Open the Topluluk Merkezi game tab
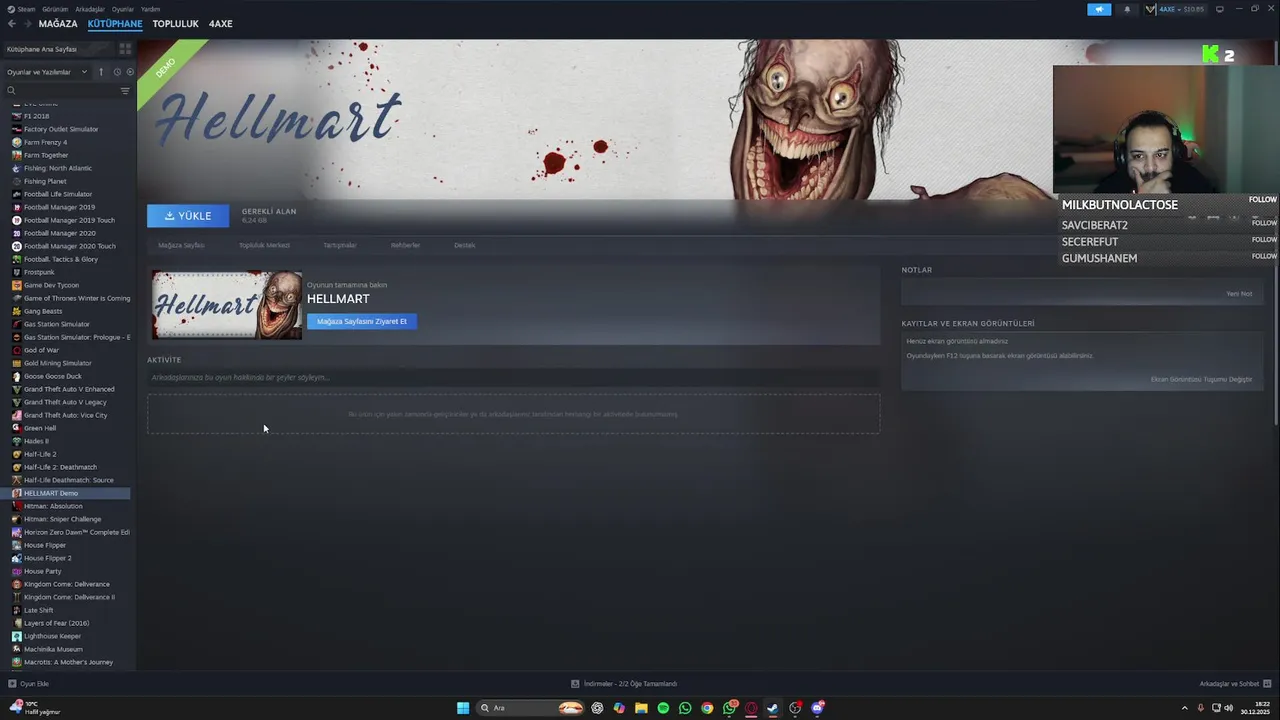The image size is (1280, 720). coord(264,245)
